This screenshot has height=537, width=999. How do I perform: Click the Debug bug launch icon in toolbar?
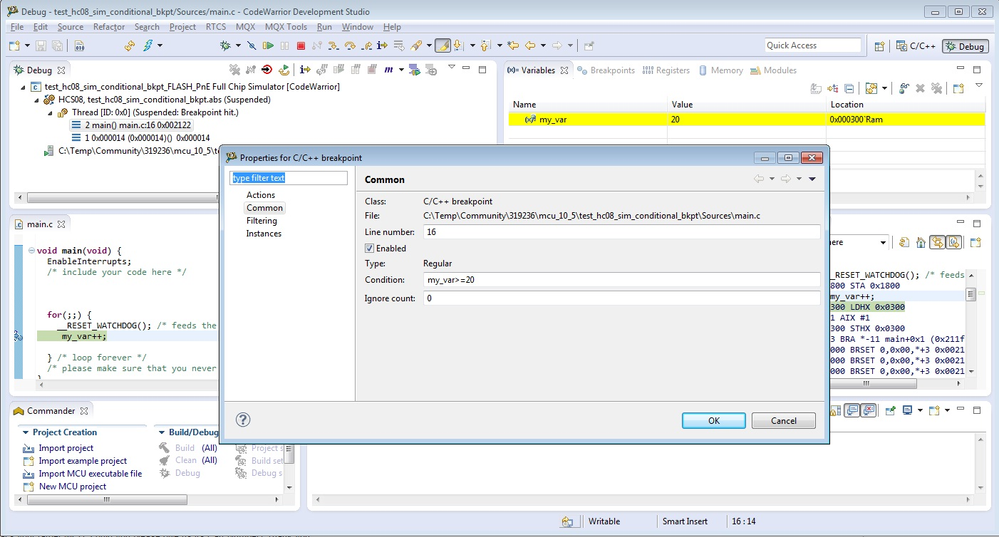[226, 46]
